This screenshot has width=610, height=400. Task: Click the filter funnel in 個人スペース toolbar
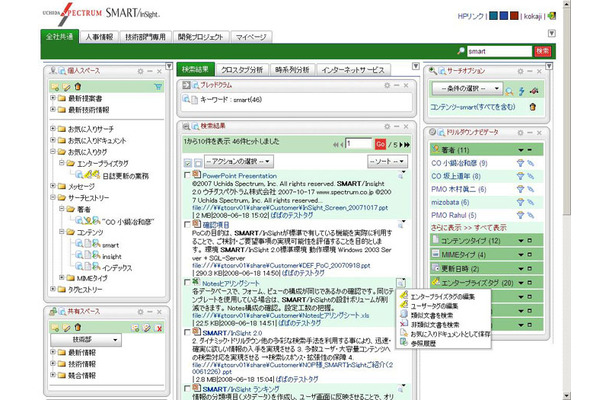[158, 87]
